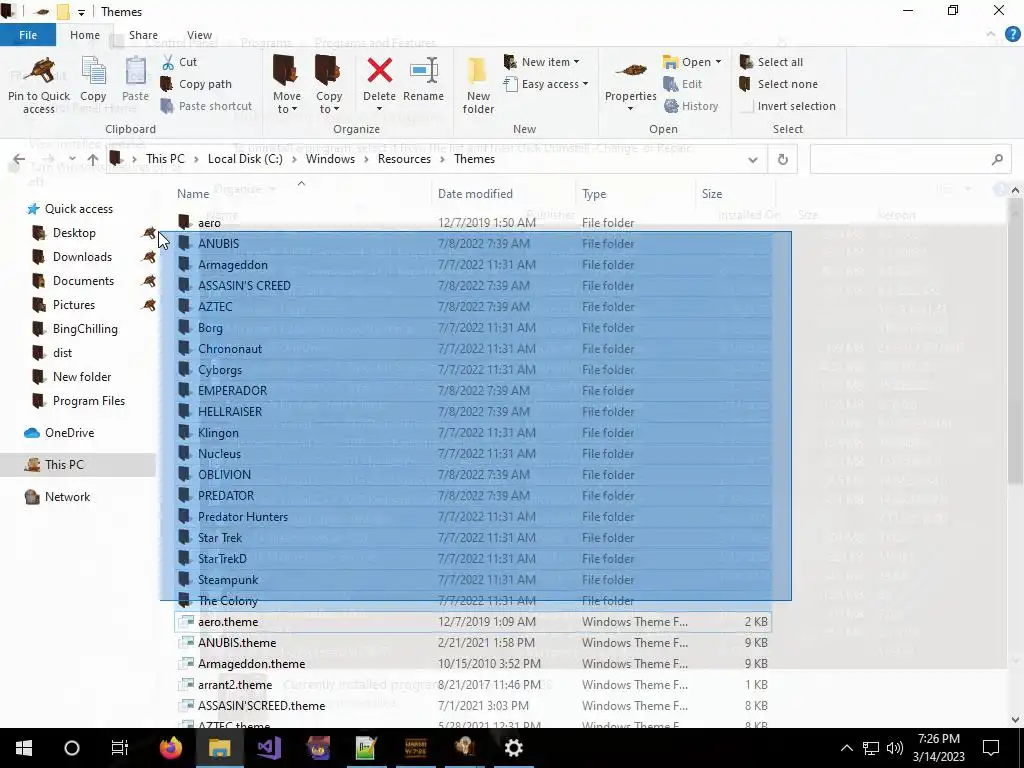Click the Select none icon
Viewport: 1024px width, 768px height.
(745, 84)
